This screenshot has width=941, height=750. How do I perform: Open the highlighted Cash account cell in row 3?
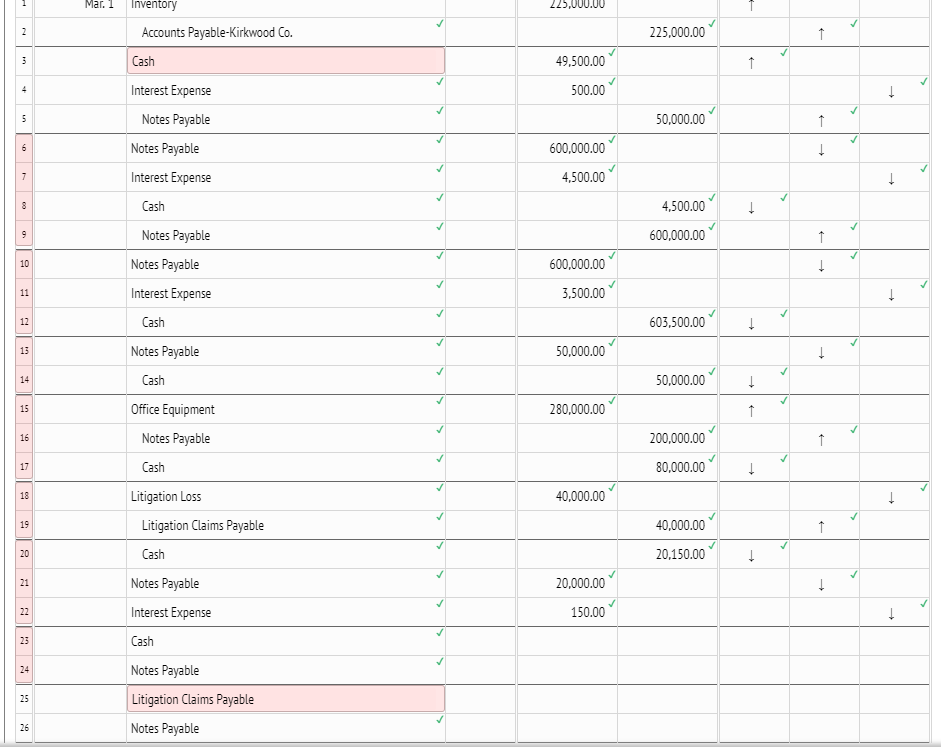tap(285, 61)
